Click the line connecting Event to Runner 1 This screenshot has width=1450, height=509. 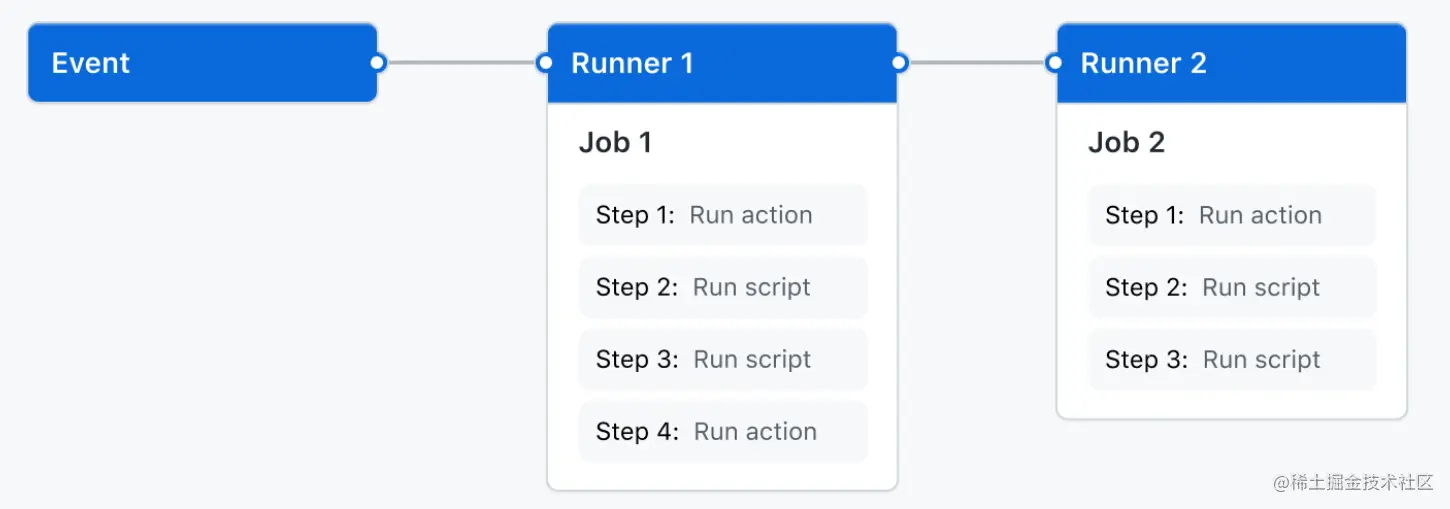click(x=461, y=63)
